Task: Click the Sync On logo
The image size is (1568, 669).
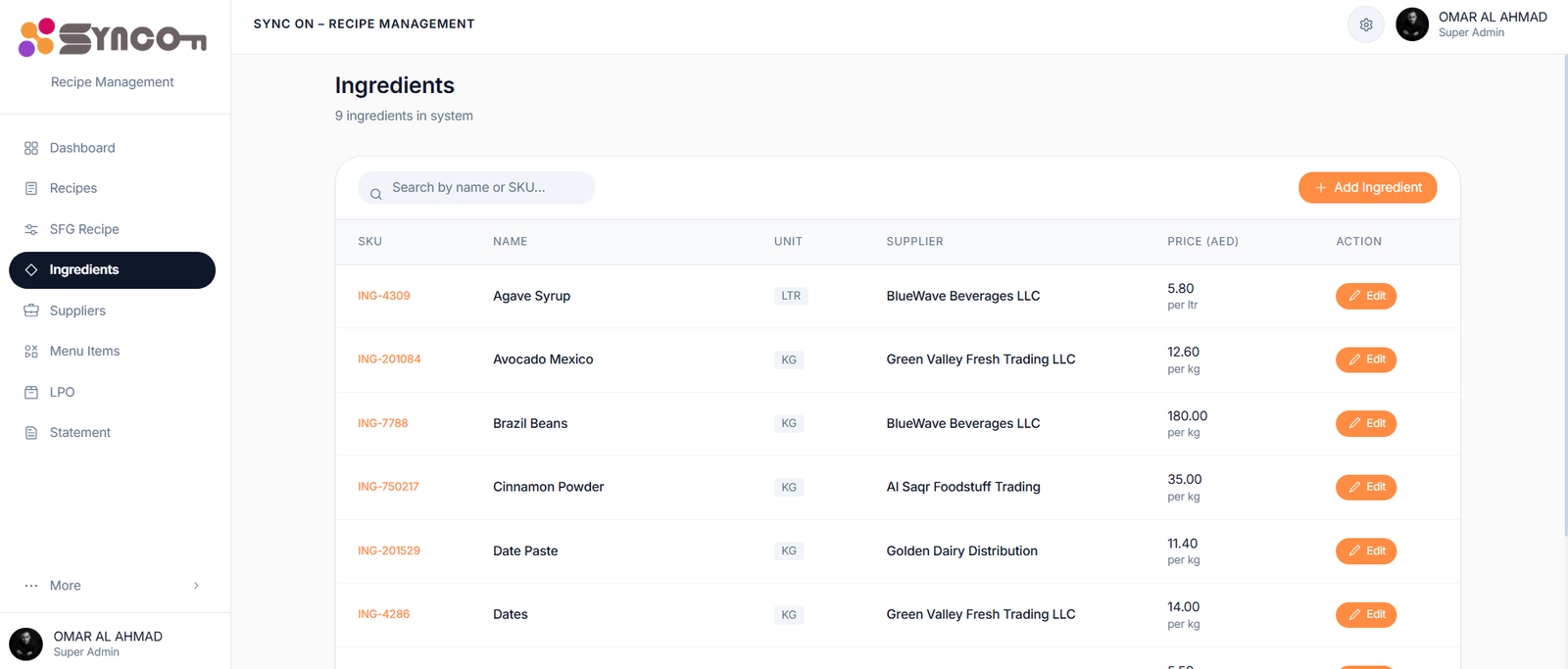Action: 113,38
